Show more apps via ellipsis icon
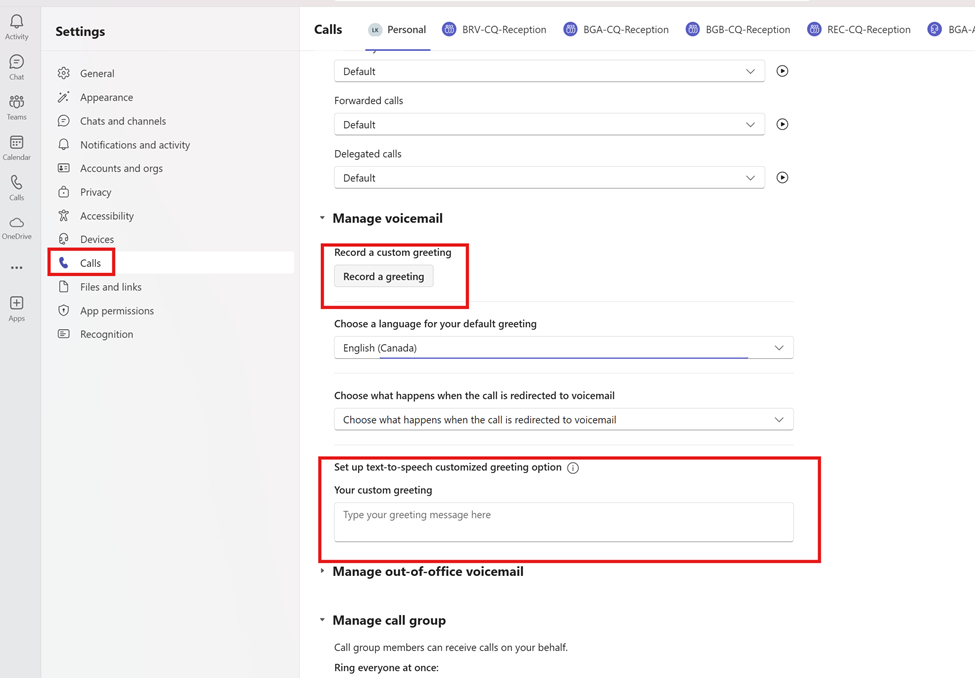This screenshot has width=975, height=678. (17, 268)
